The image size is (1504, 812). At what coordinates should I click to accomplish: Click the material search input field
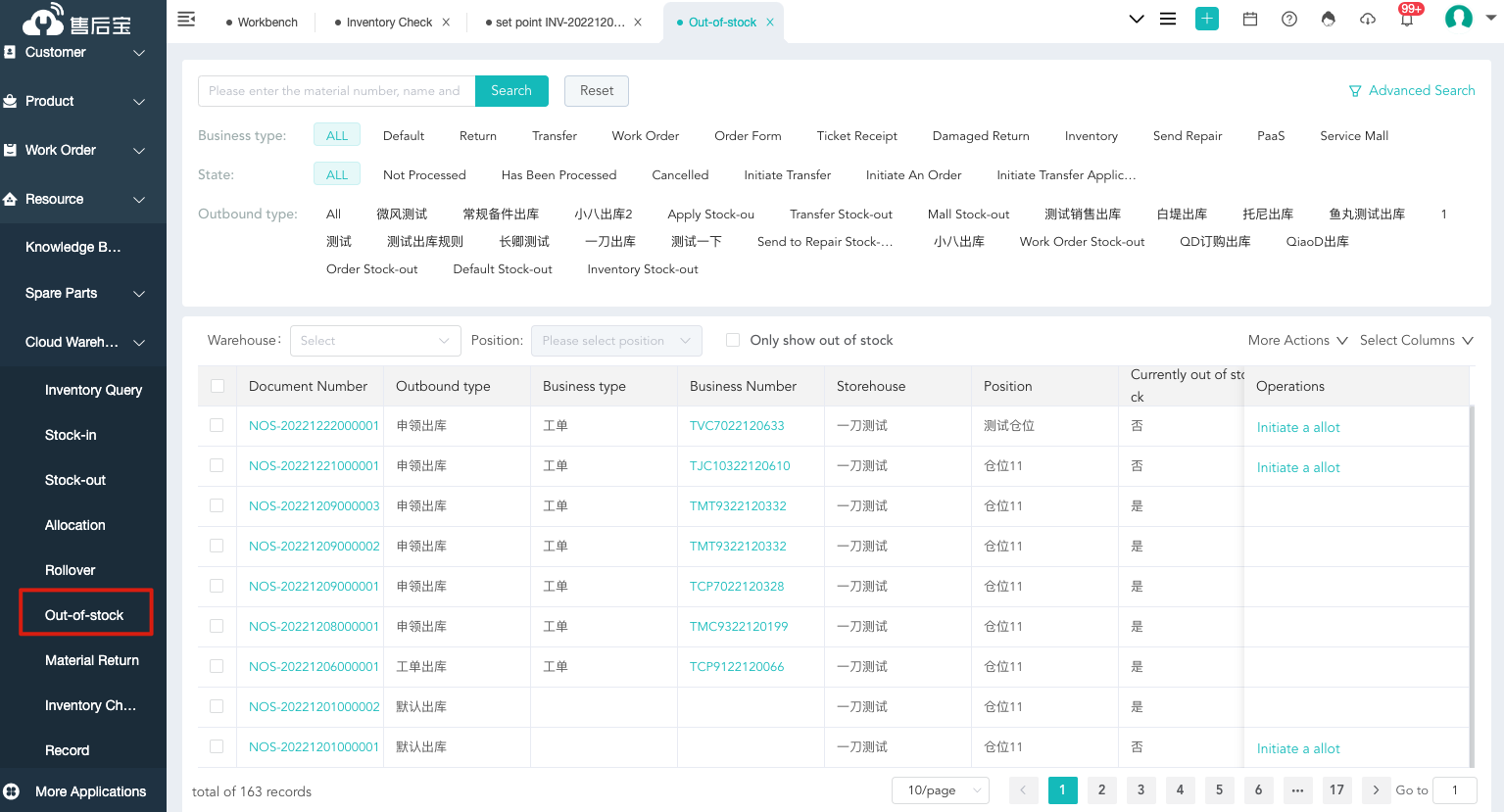click(x=336, y=91)
